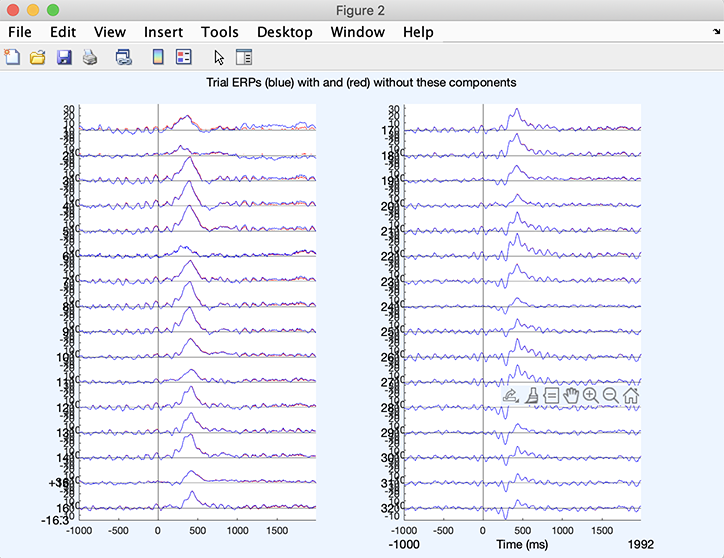Image resolution: width=724 pixels, height=558 pixels.
Task: Open the Insert menu
Action: 163,32
